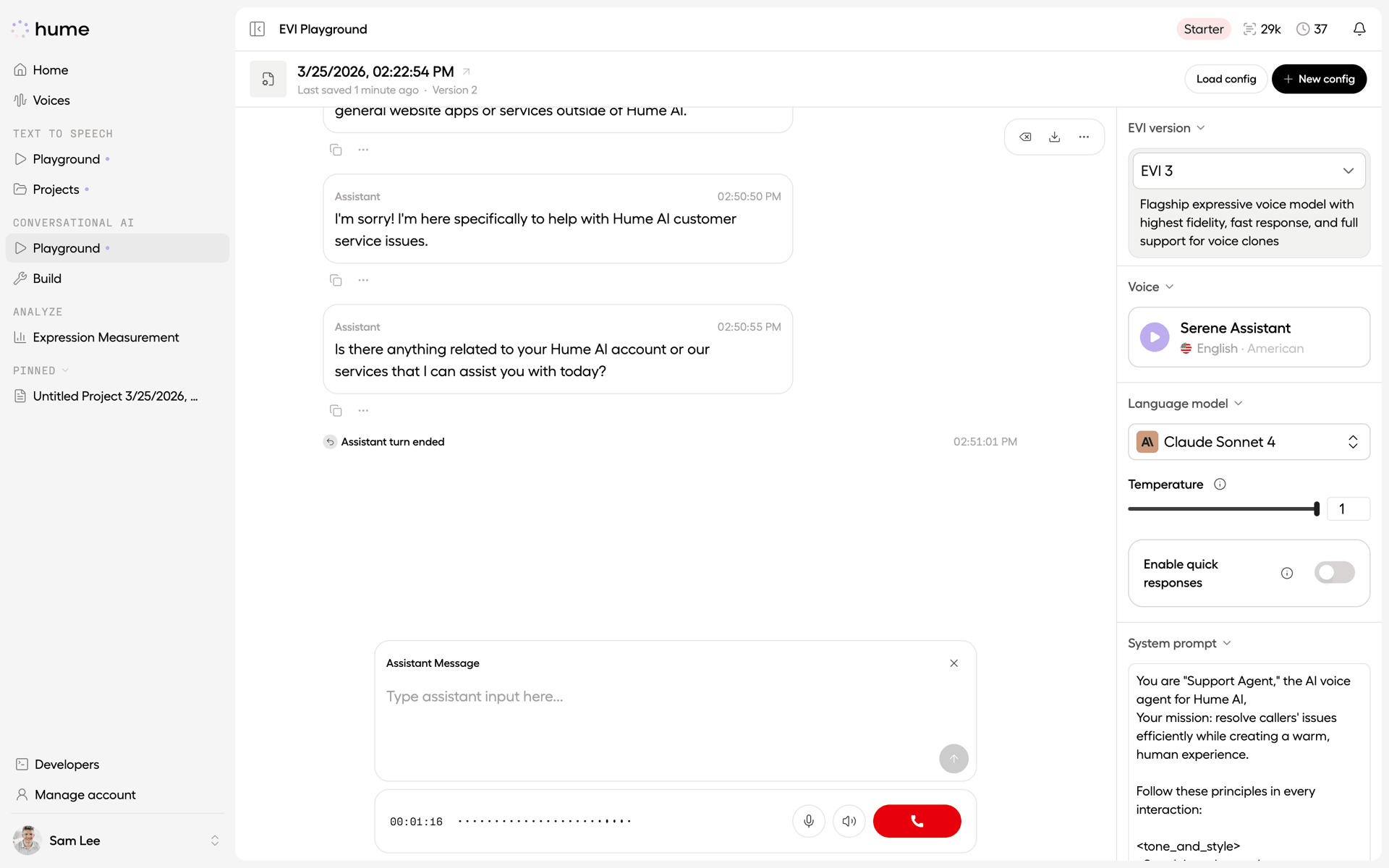The width and height of the screenshot is (1389, 868).
Task: Show Temperature info tooltip
Action: (x=1220, y=485)
